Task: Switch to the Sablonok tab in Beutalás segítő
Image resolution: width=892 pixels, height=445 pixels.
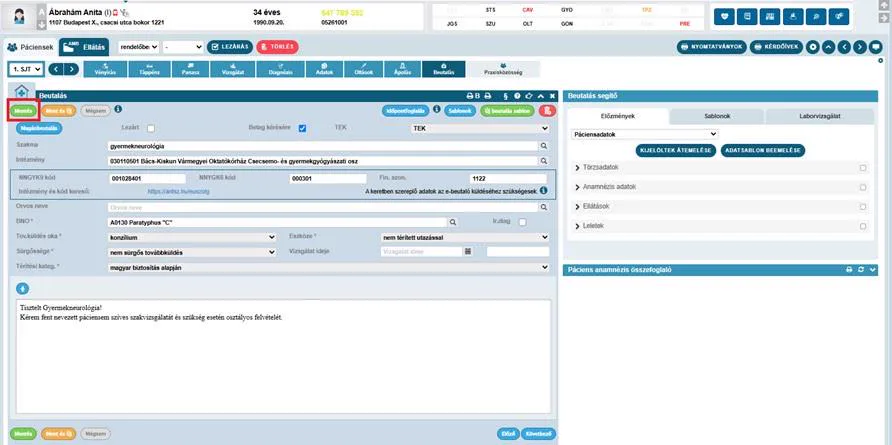Action: point(717,116)
